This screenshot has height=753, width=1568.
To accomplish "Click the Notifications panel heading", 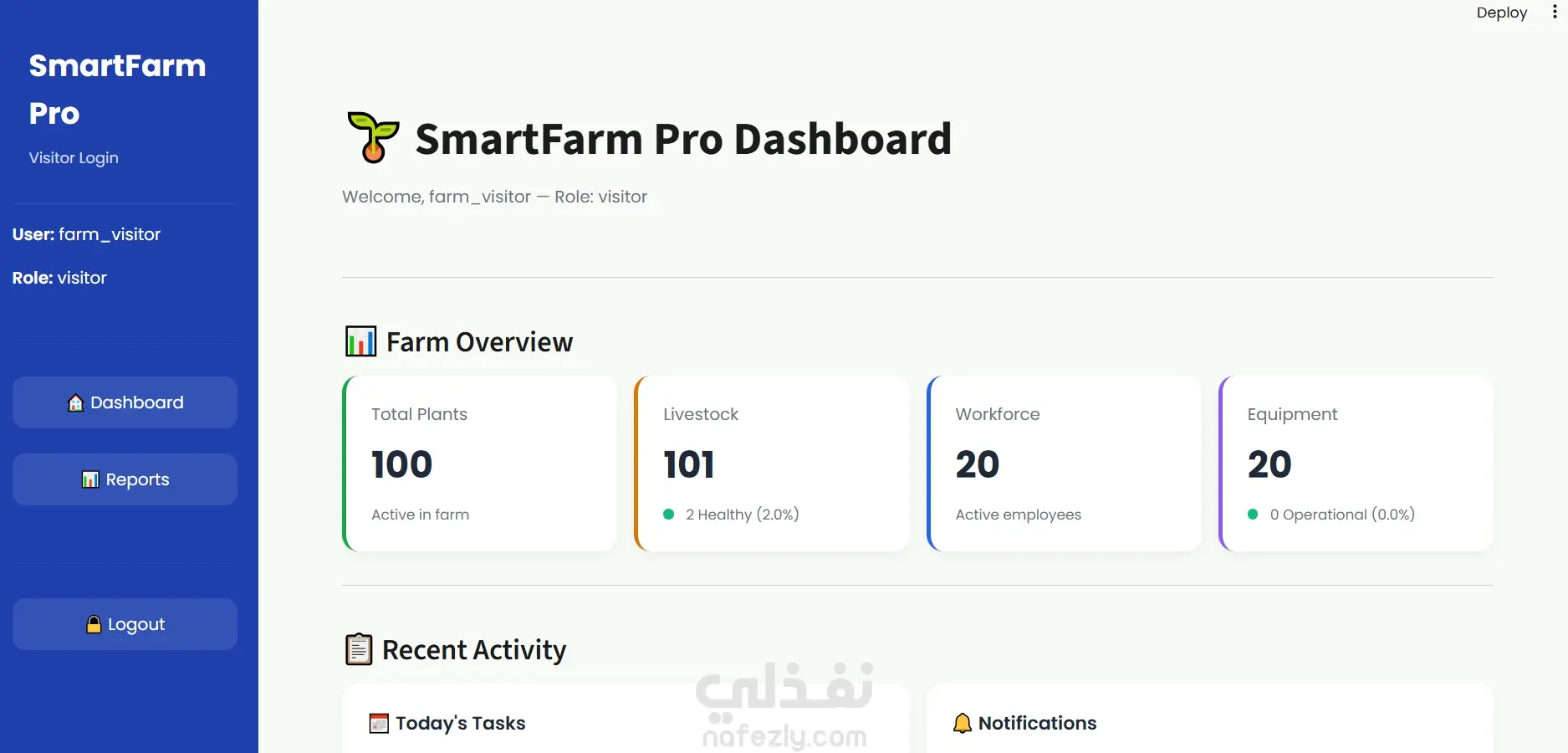I will click(1037, 723).
